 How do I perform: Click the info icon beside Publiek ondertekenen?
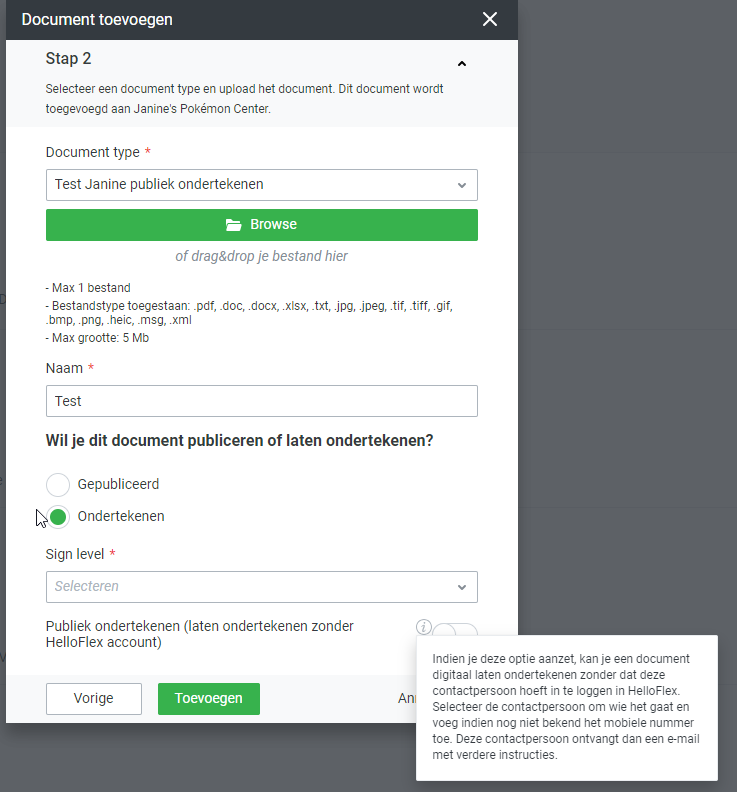point(424,627)
